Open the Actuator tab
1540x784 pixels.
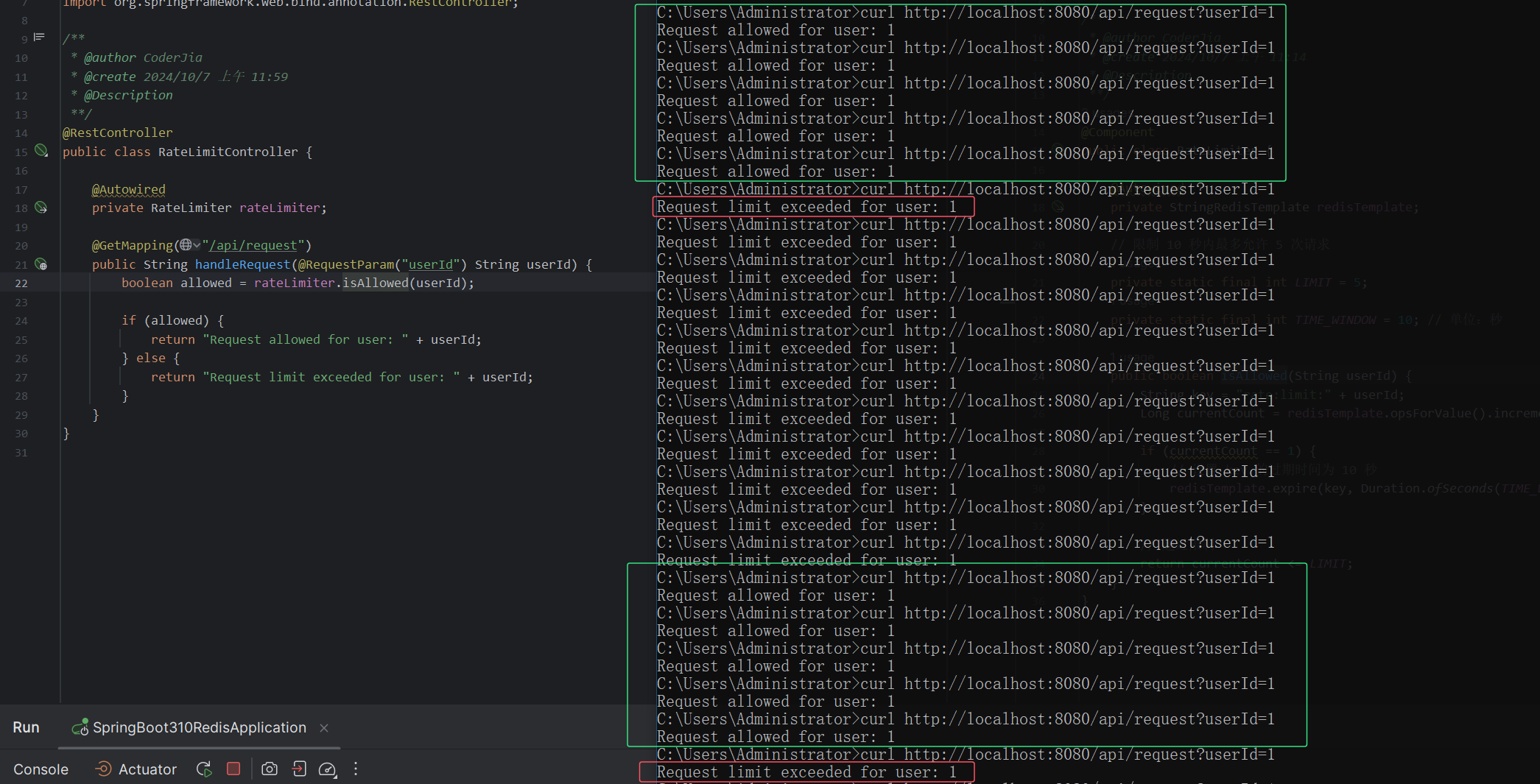pos(136,769)
